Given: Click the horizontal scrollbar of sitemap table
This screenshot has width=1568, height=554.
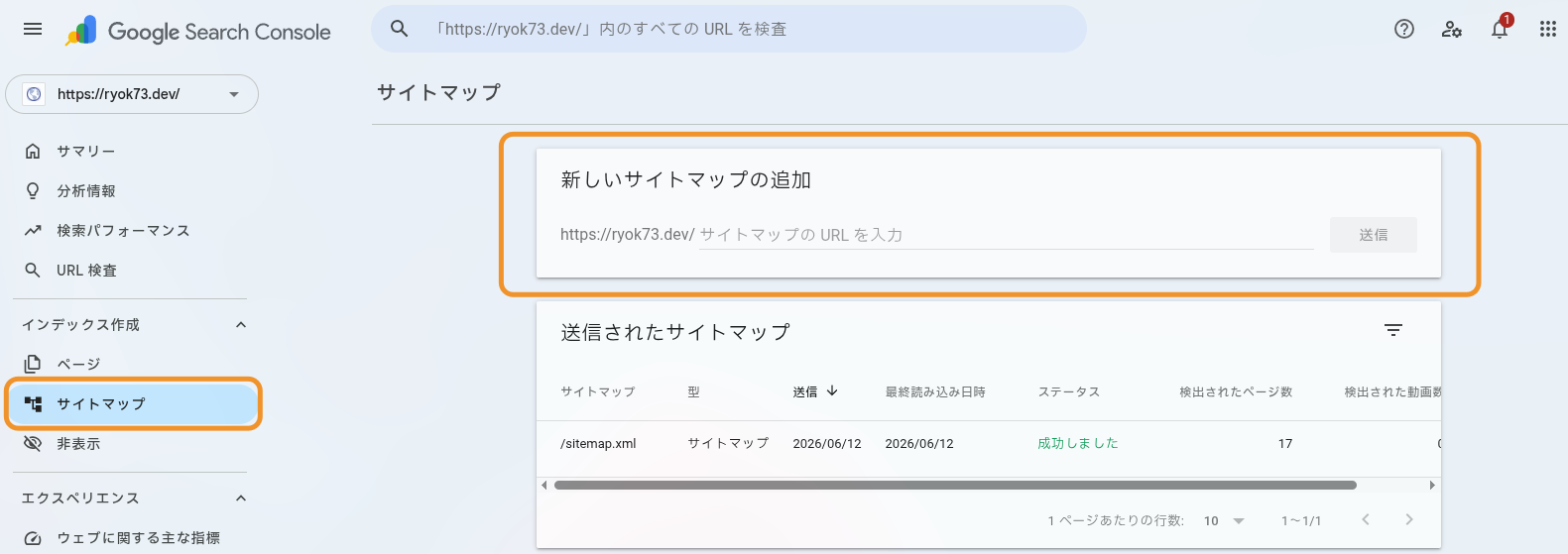Looking at the screenshot, I should pos(955,485).
